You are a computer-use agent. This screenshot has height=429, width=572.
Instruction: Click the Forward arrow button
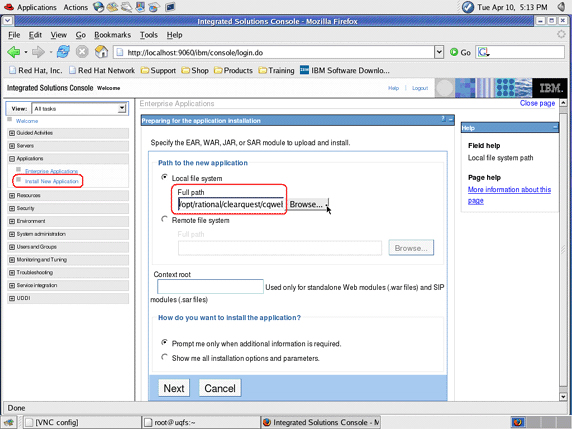click(38, 52)
